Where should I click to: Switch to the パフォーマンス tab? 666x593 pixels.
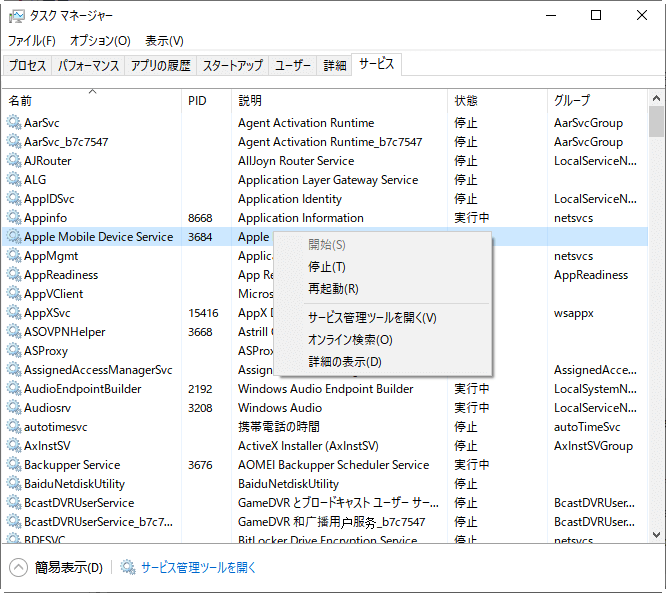click(x=89, y=66)
